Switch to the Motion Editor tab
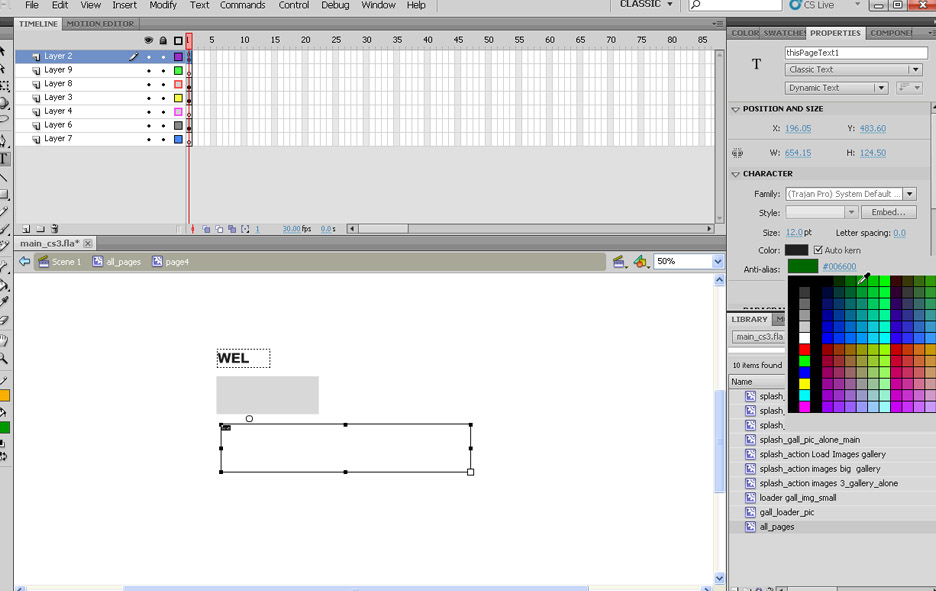 point(99,23)
